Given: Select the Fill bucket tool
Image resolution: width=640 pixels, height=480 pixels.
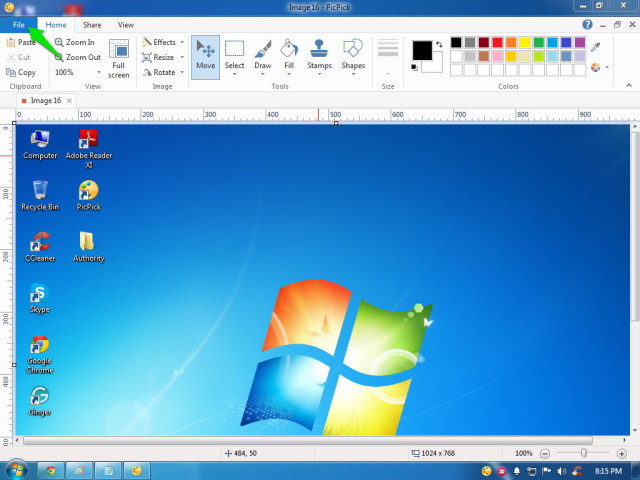Looking at the screenshot, I should pyautogui.click(x=289, y=54).
